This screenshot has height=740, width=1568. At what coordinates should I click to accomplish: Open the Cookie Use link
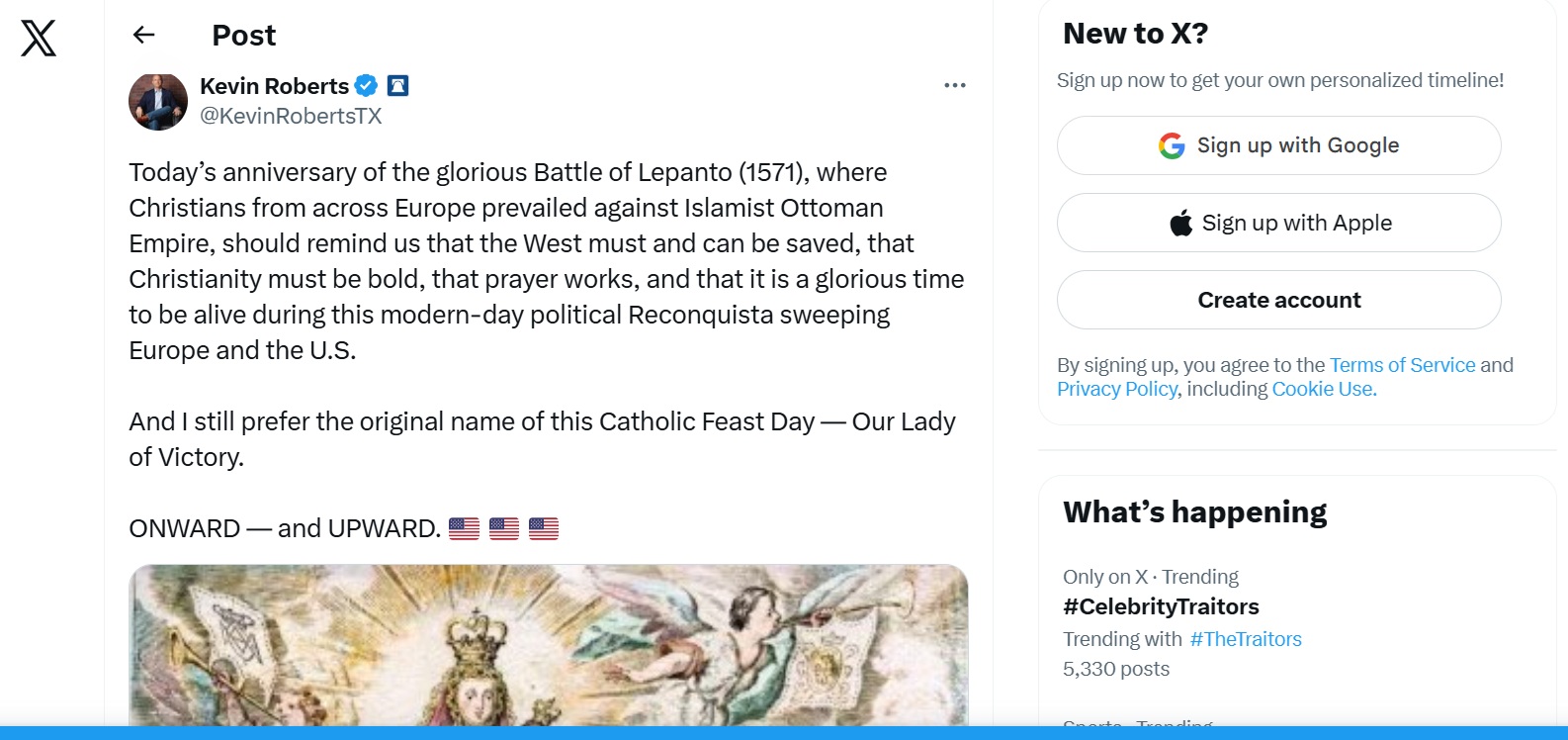(1323, 389)
